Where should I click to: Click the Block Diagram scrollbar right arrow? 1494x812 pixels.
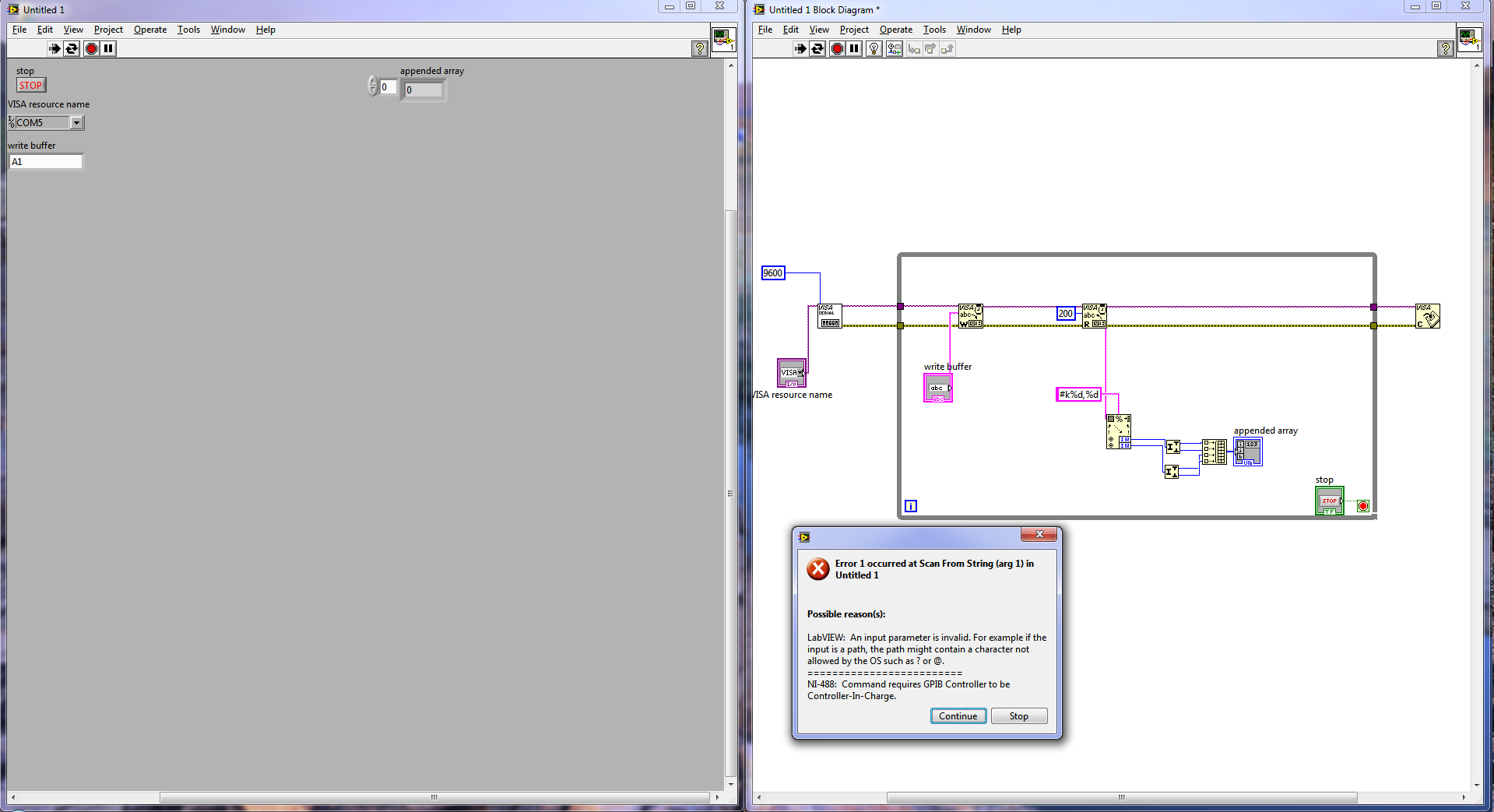point(1464,798)
